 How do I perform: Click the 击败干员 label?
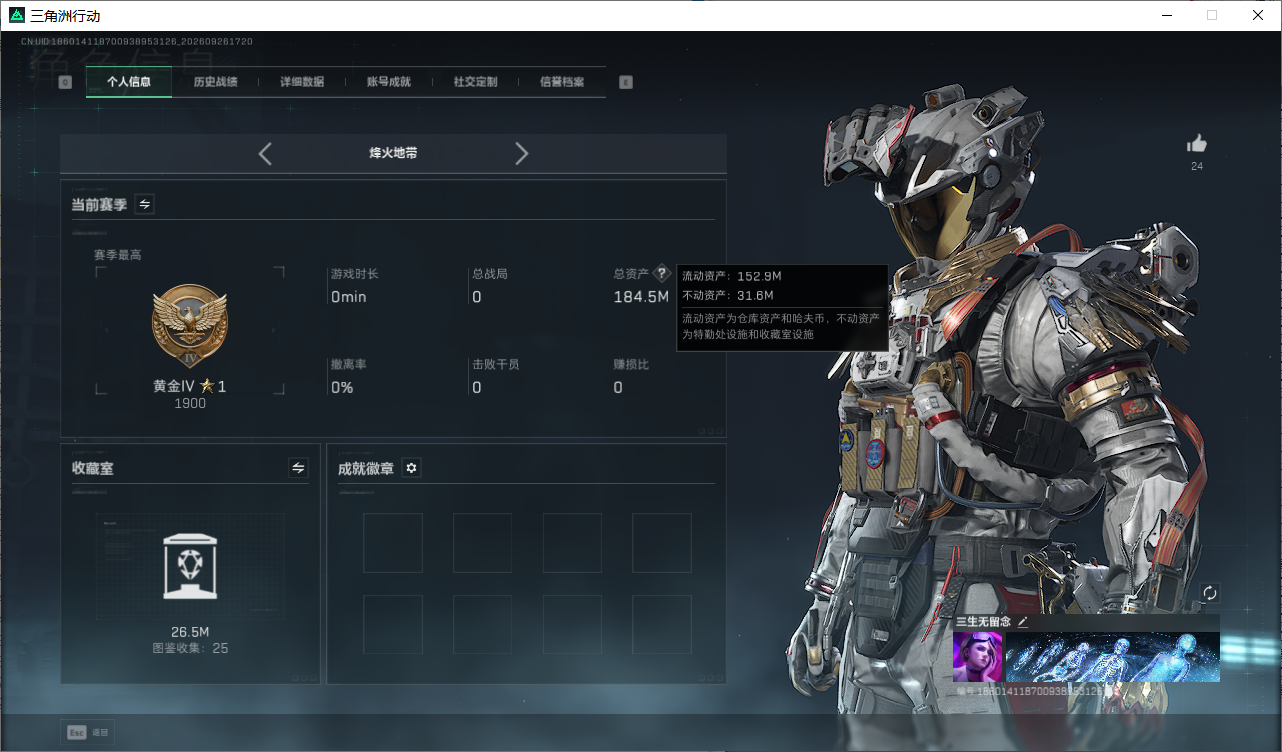pos(496,365)
